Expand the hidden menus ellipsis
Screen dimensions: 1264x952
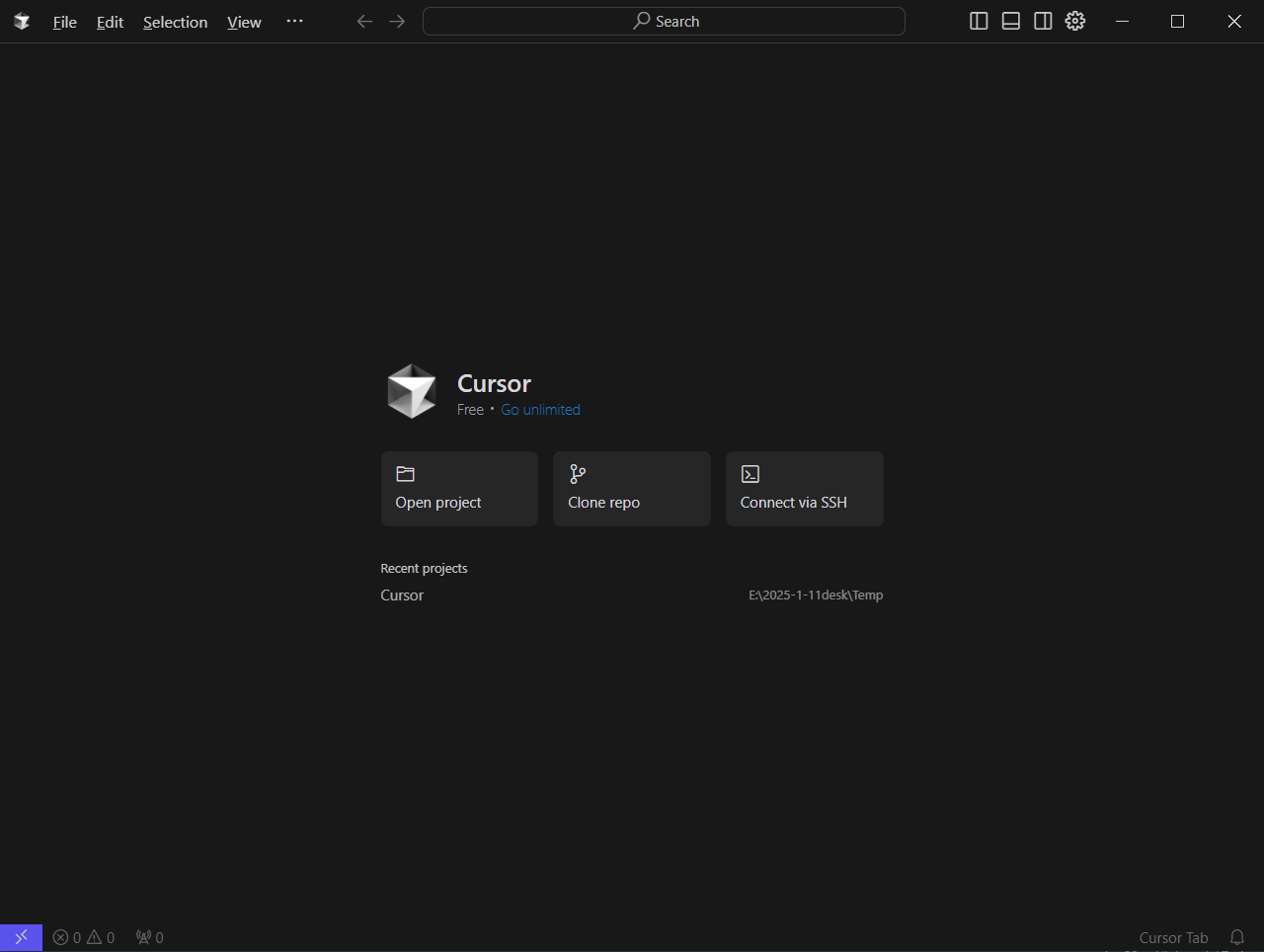[294, 22]
